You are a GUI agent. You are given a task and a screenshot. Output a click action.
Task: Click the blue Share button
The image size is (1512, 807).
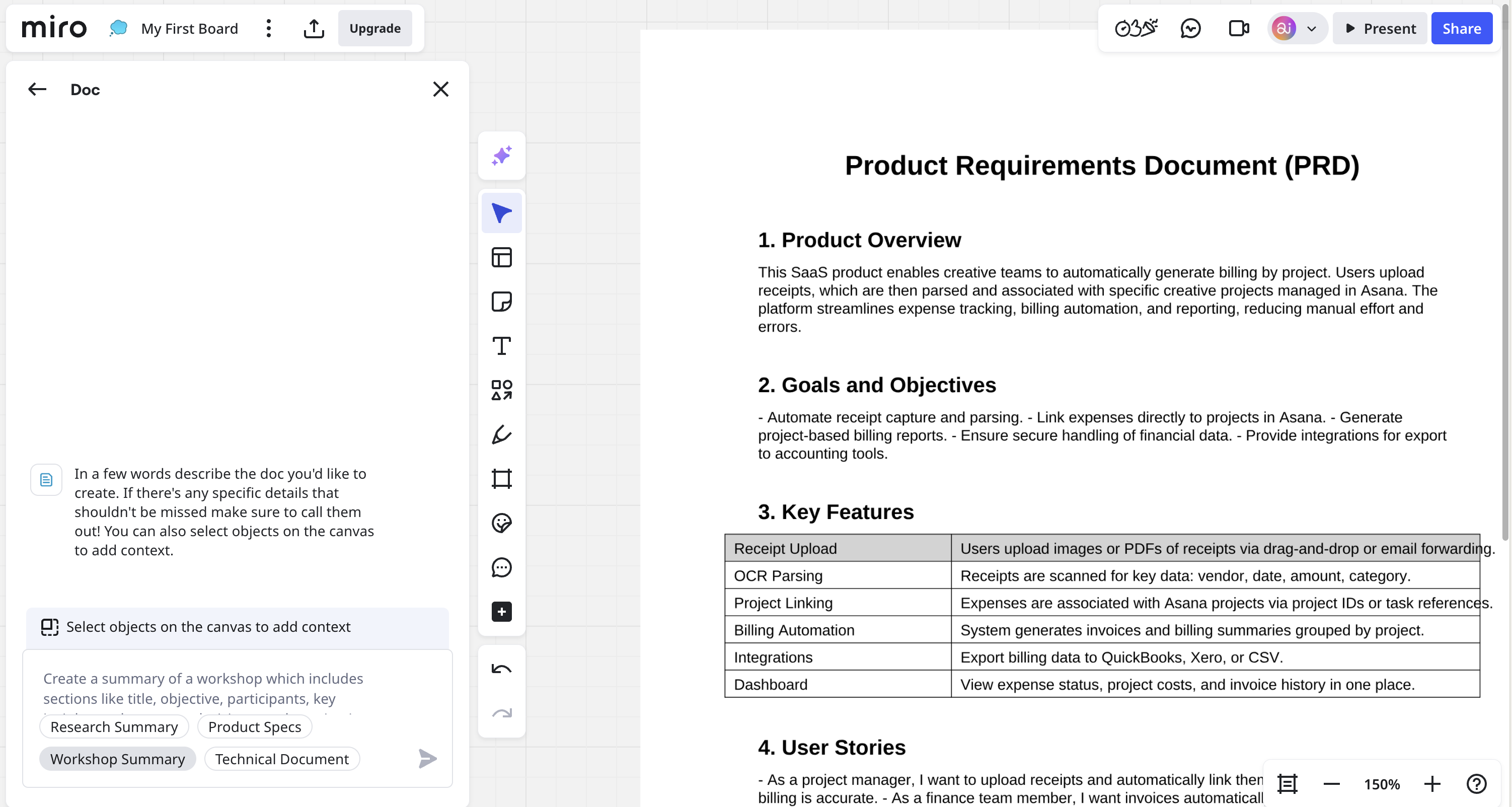pos(1461,28)
